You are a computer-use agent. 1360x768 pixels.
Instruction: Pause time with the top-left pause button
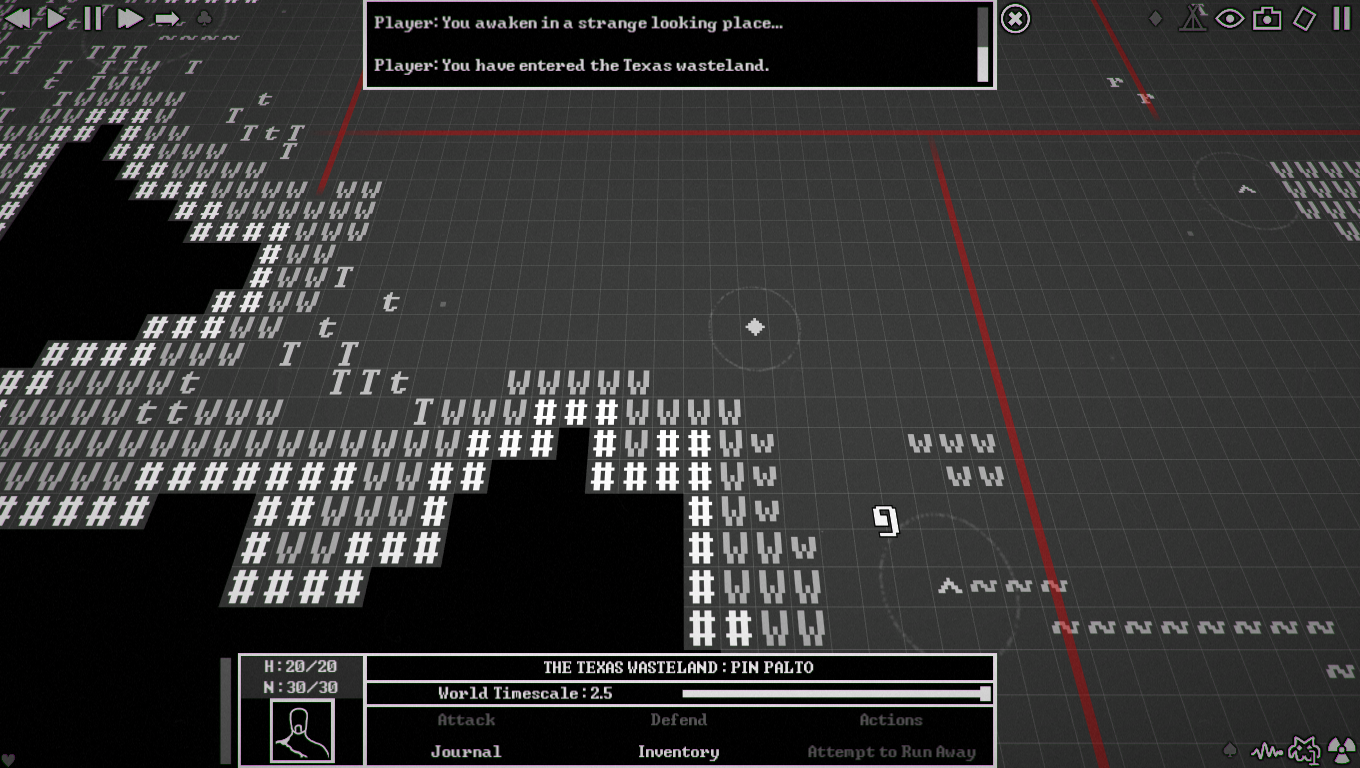pos(92,18)
